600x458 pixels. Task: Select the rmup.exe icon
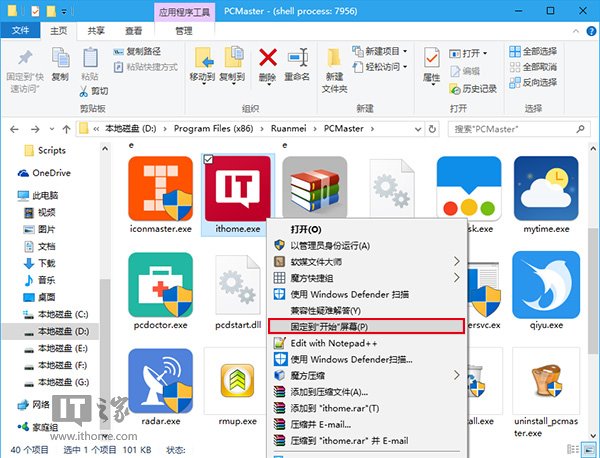pyautogui.click(x=238, y=381)
